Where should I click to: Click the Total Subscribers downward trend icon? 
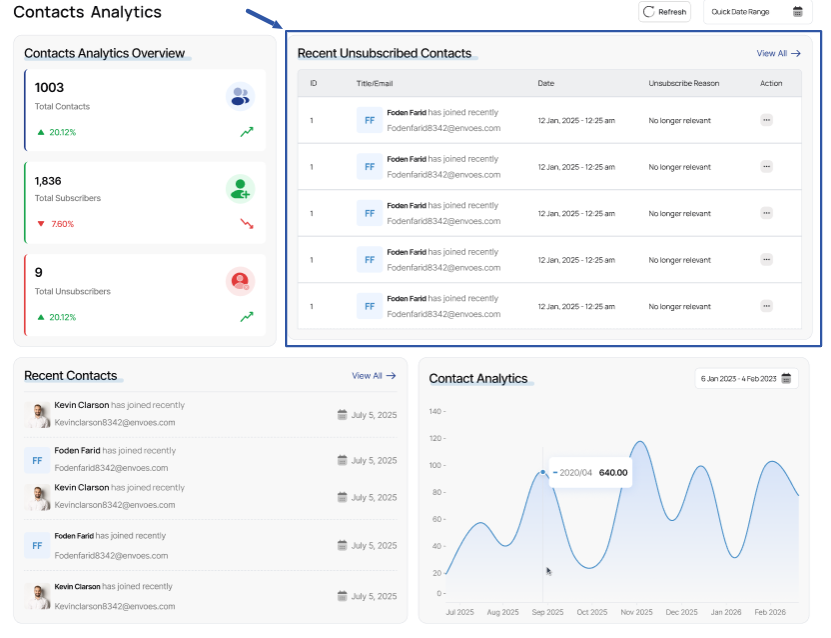pyautogui.click(x=247, y=224)
